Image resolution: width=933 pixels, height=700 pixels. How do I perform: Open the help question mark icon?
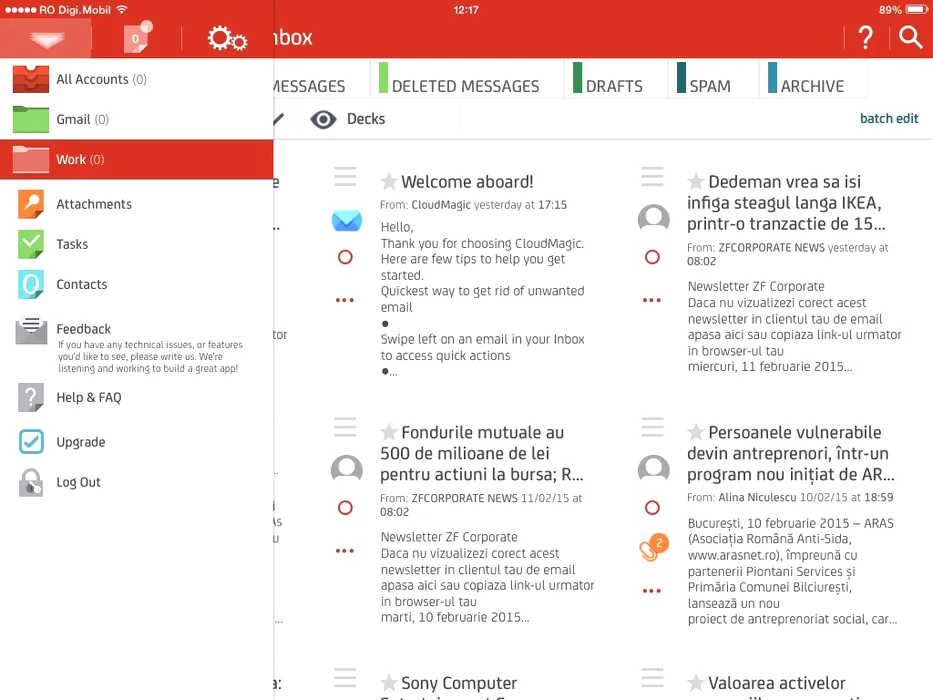865,39
